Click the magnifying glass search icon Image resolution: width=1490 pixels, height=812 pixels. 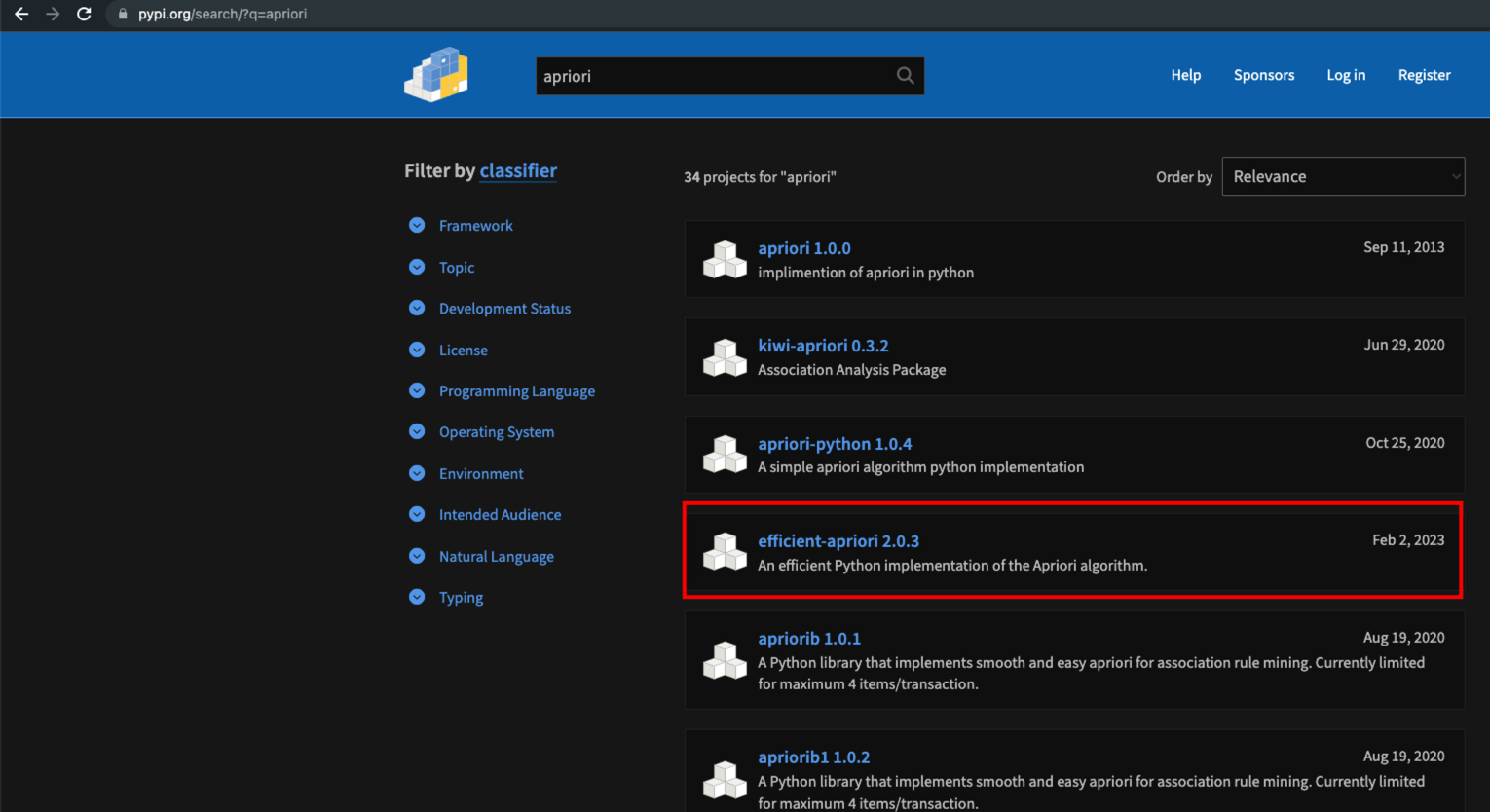pyautogui.click(x=906, y=76)
